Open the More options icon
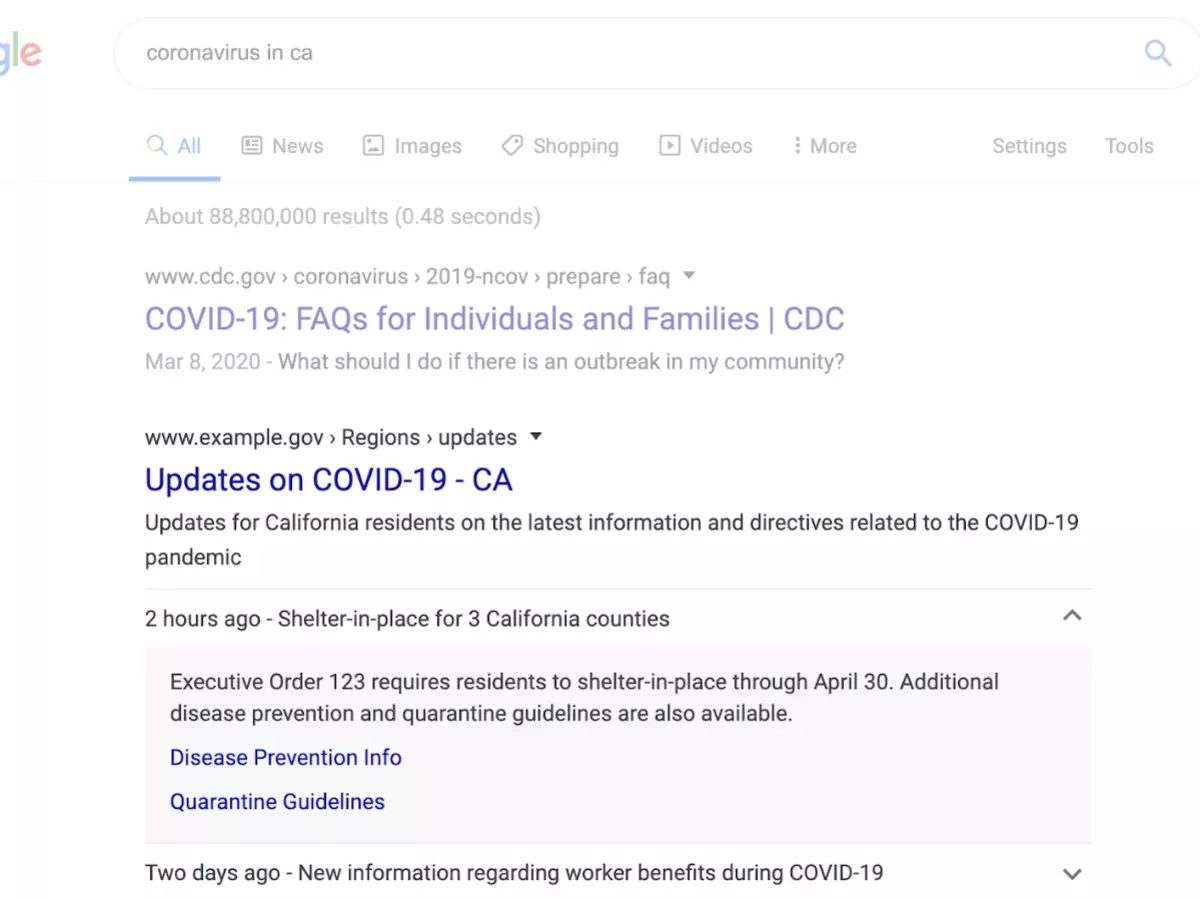This screenshot has height=900, width=1200. 797,145
